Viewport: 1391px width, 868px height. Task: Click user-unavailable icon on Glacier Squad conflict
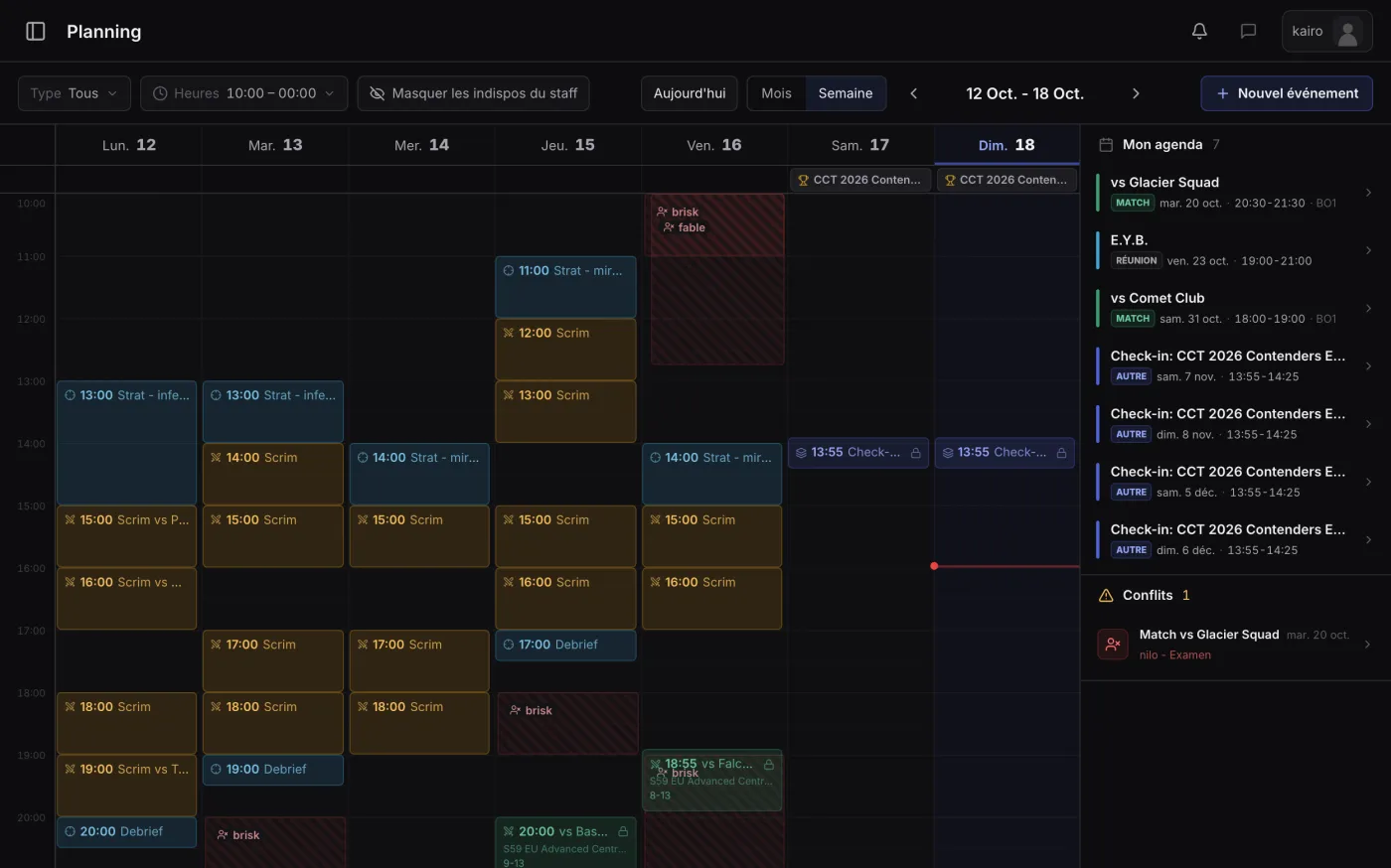click(x=1113, y=645)
